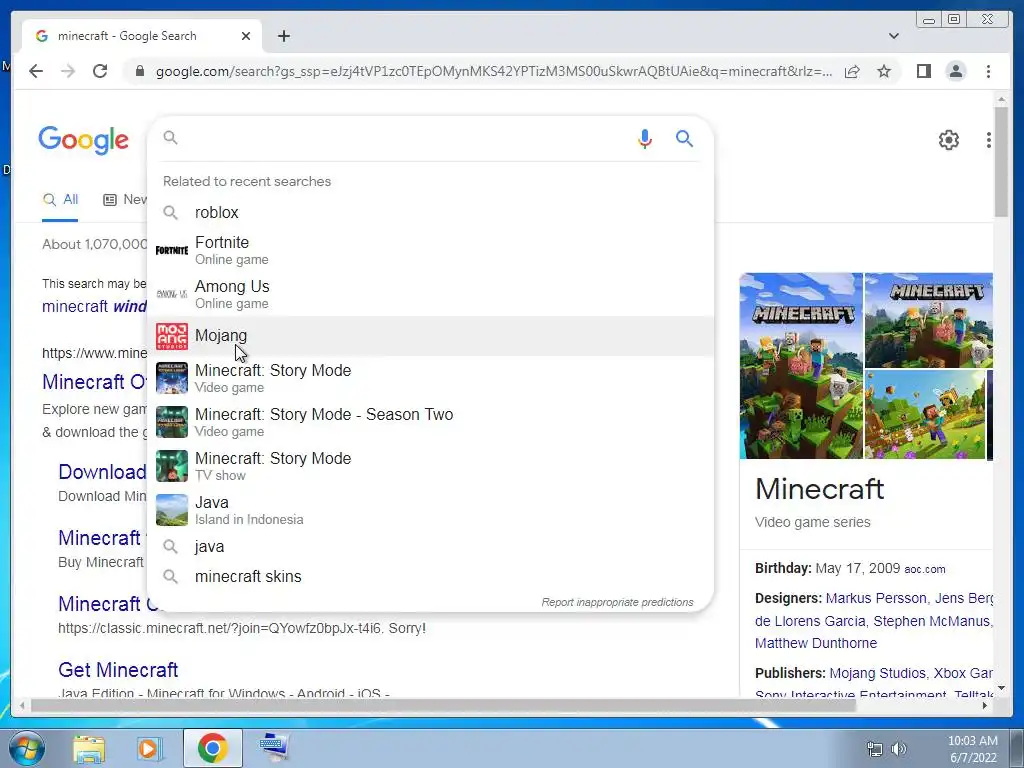The width and height of the screenshot is (1024, 768).
Task: Click blue search magnifier button
Action: coord(684,138)
